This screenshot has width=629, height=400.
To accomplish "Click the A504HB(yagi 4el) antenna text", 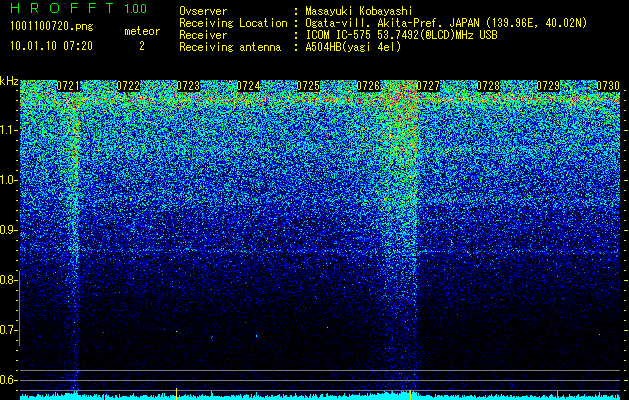I will click(x=353, y=47).
